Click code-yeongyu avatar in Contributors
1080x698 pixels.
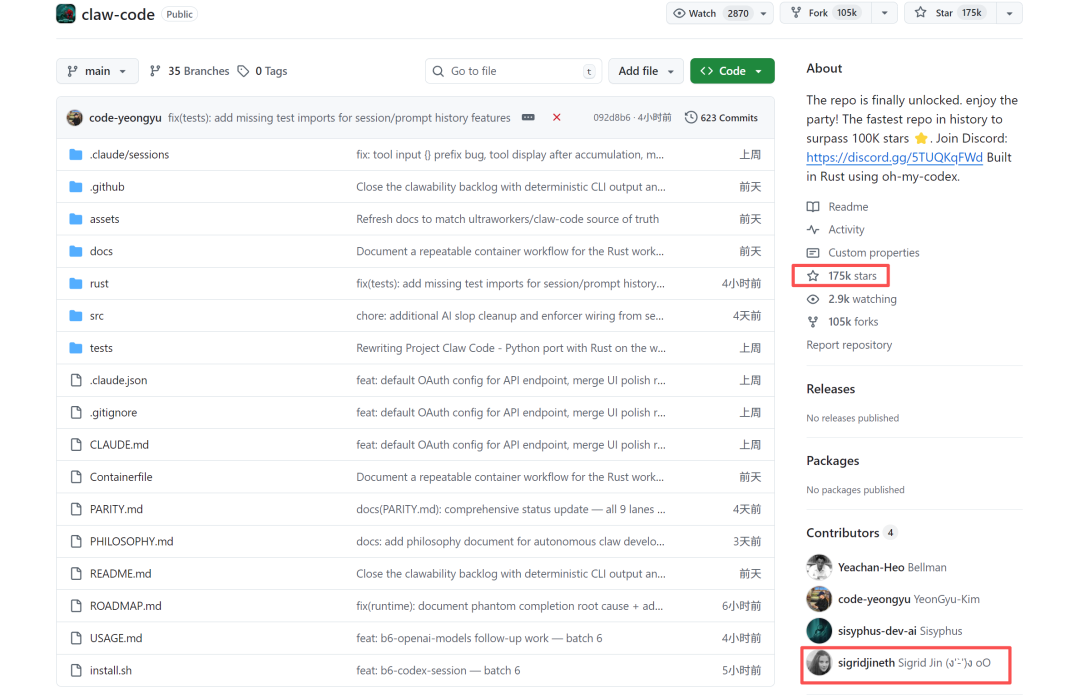coord(819,599)
